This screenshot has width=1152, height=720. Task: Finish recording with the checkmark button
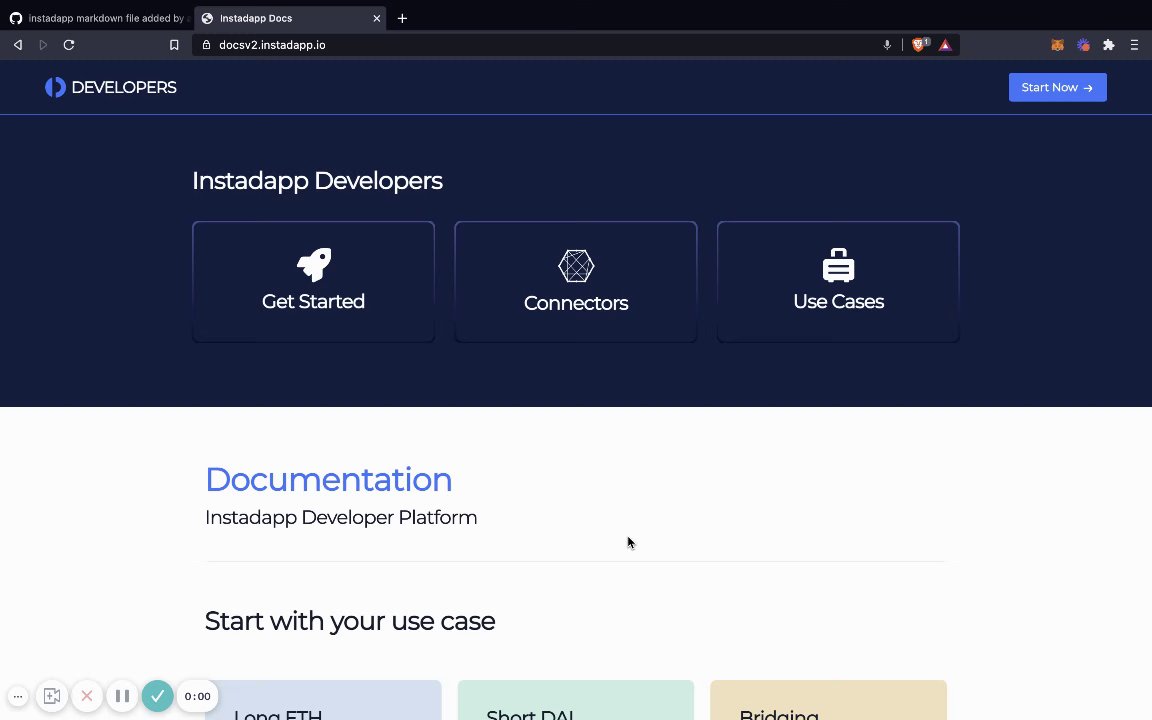pos(157,696)
